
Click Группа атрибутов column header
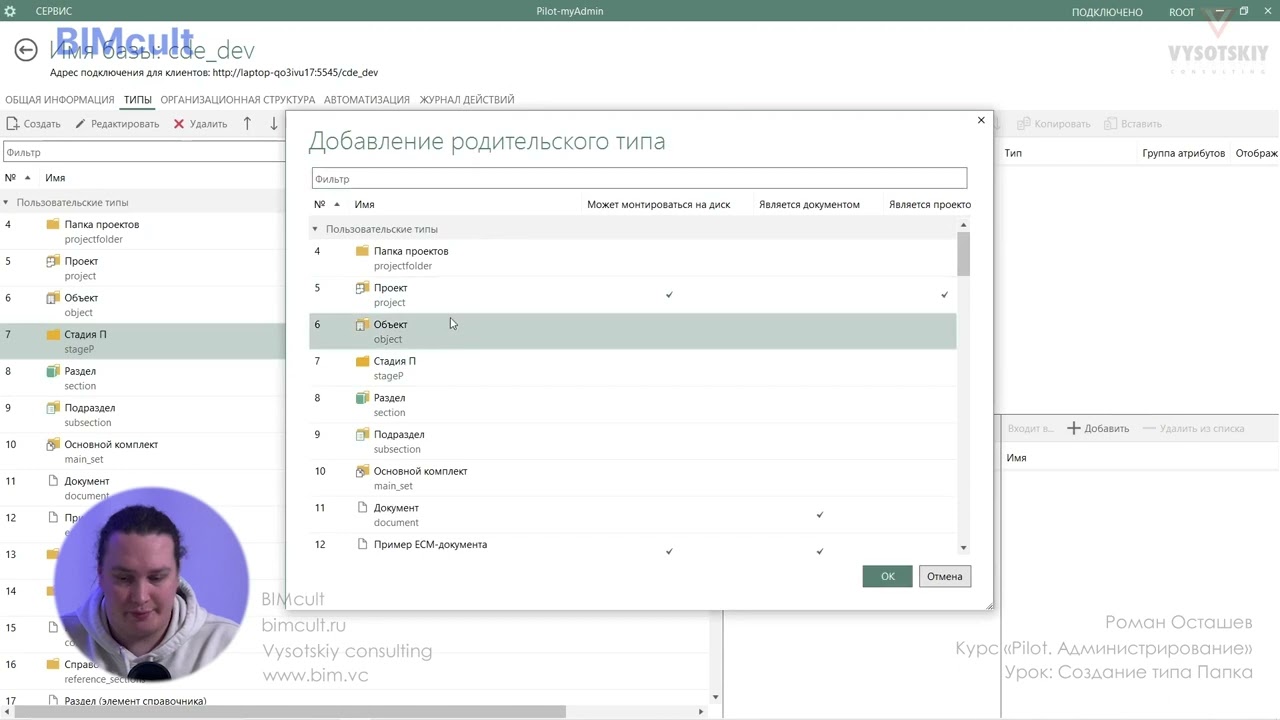[x=1184, y=153]
